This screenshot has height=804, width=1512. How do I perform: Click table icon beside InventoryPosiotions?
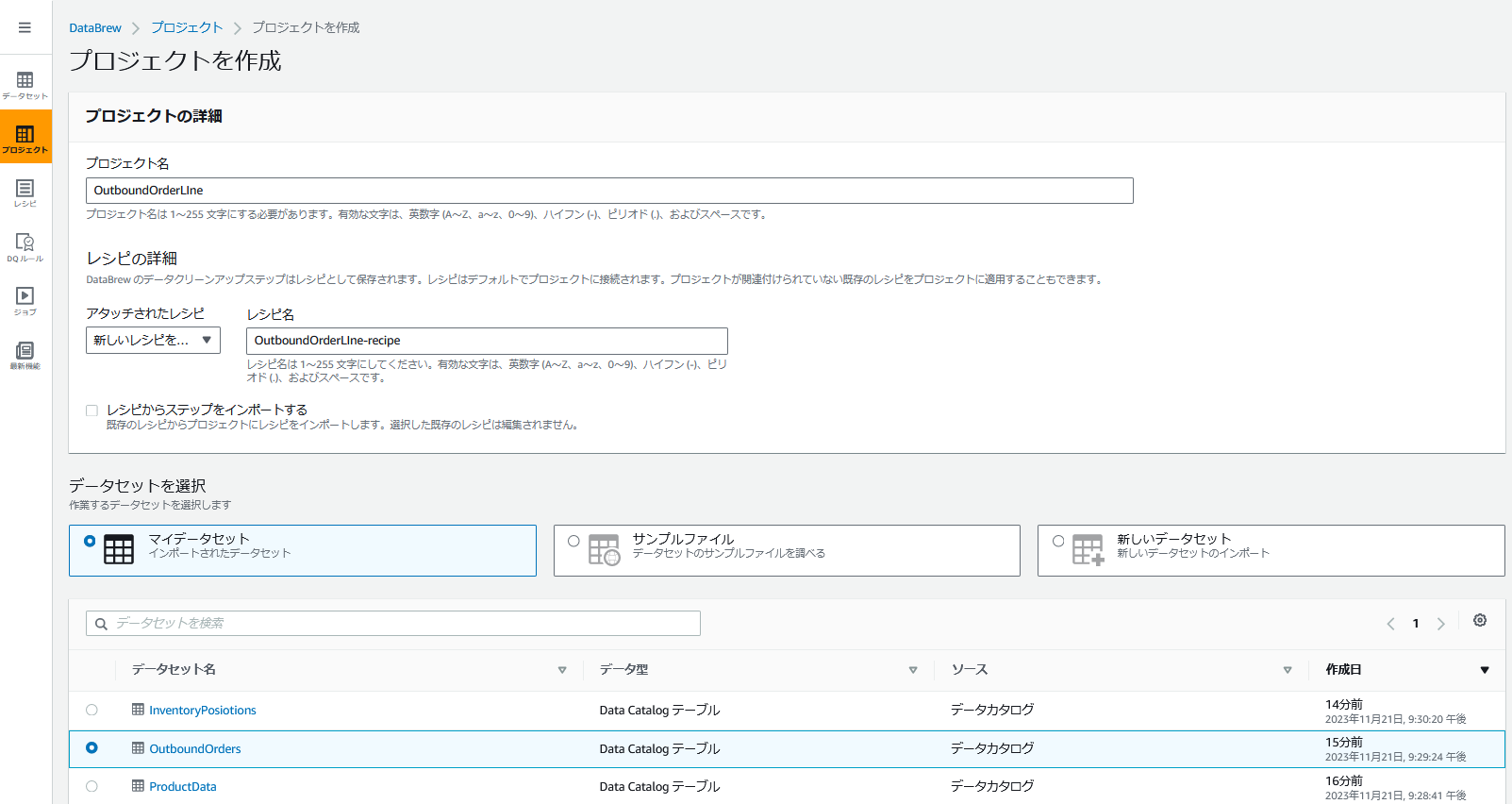pyautogui.click(x=138, y=710)
